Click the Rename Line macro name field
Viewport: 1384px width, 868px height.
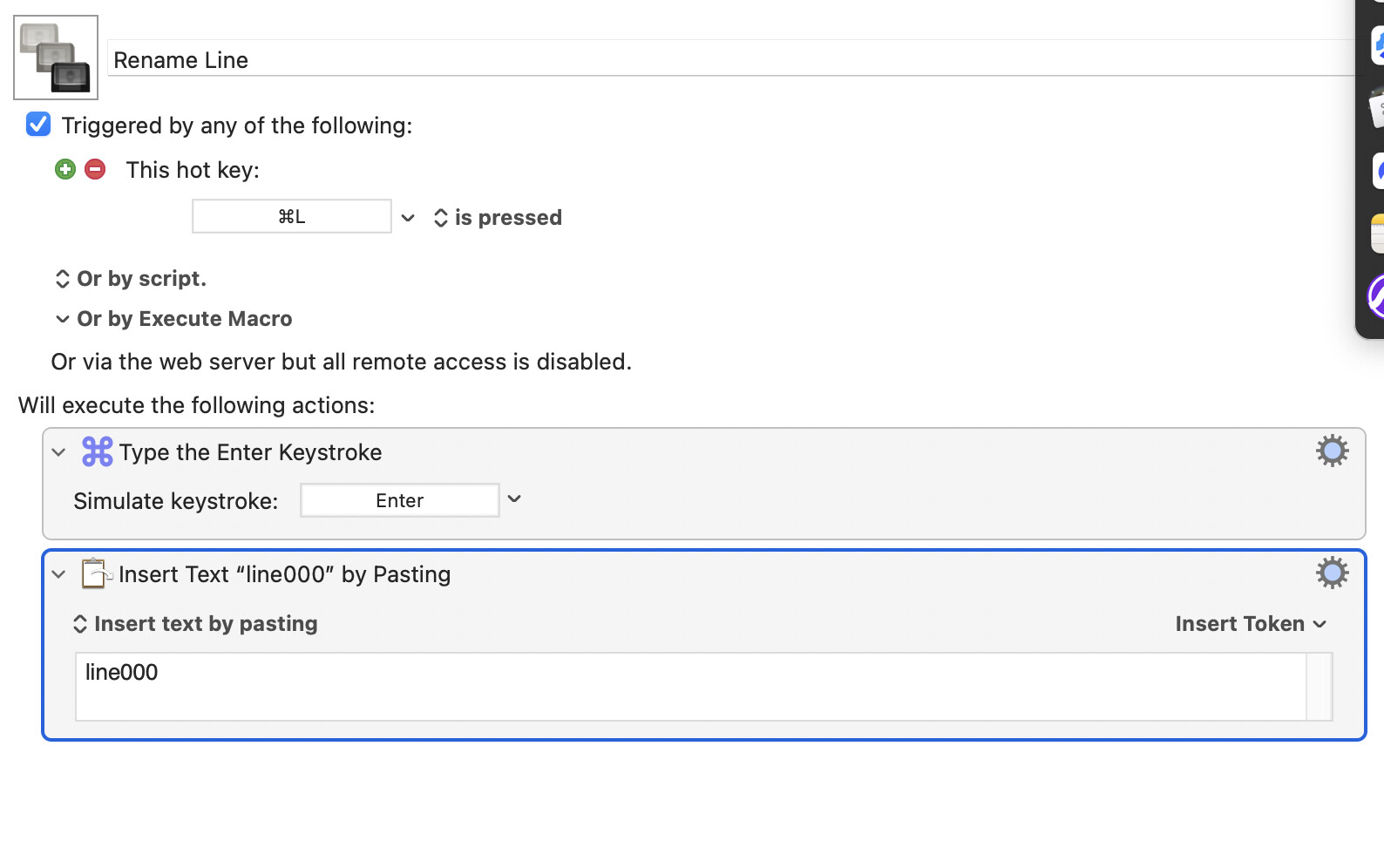pos(730,59)
